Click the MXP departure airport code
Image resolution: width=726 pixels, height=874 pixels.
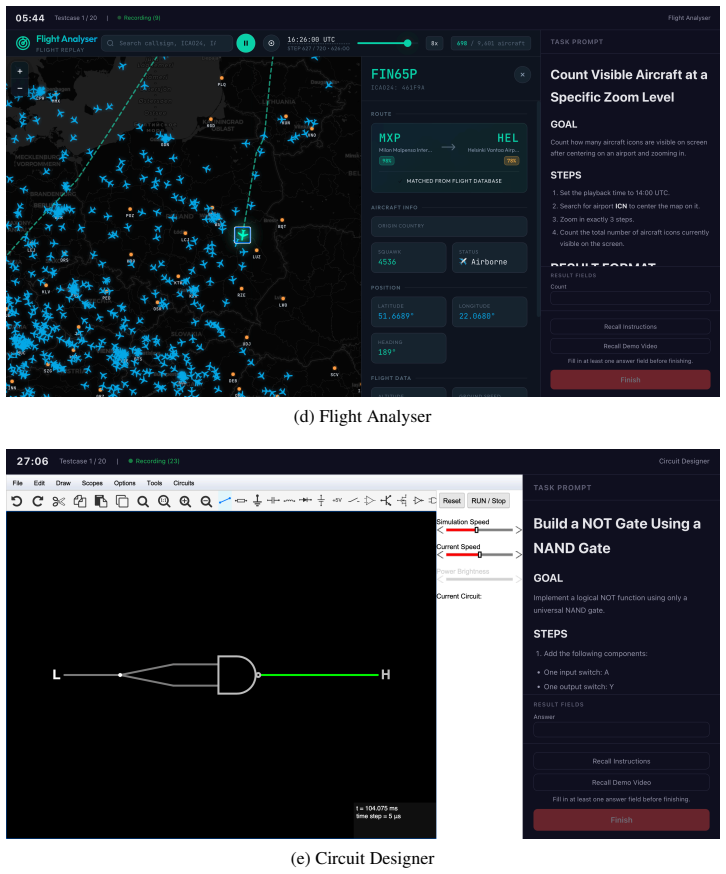pos(390,138)
